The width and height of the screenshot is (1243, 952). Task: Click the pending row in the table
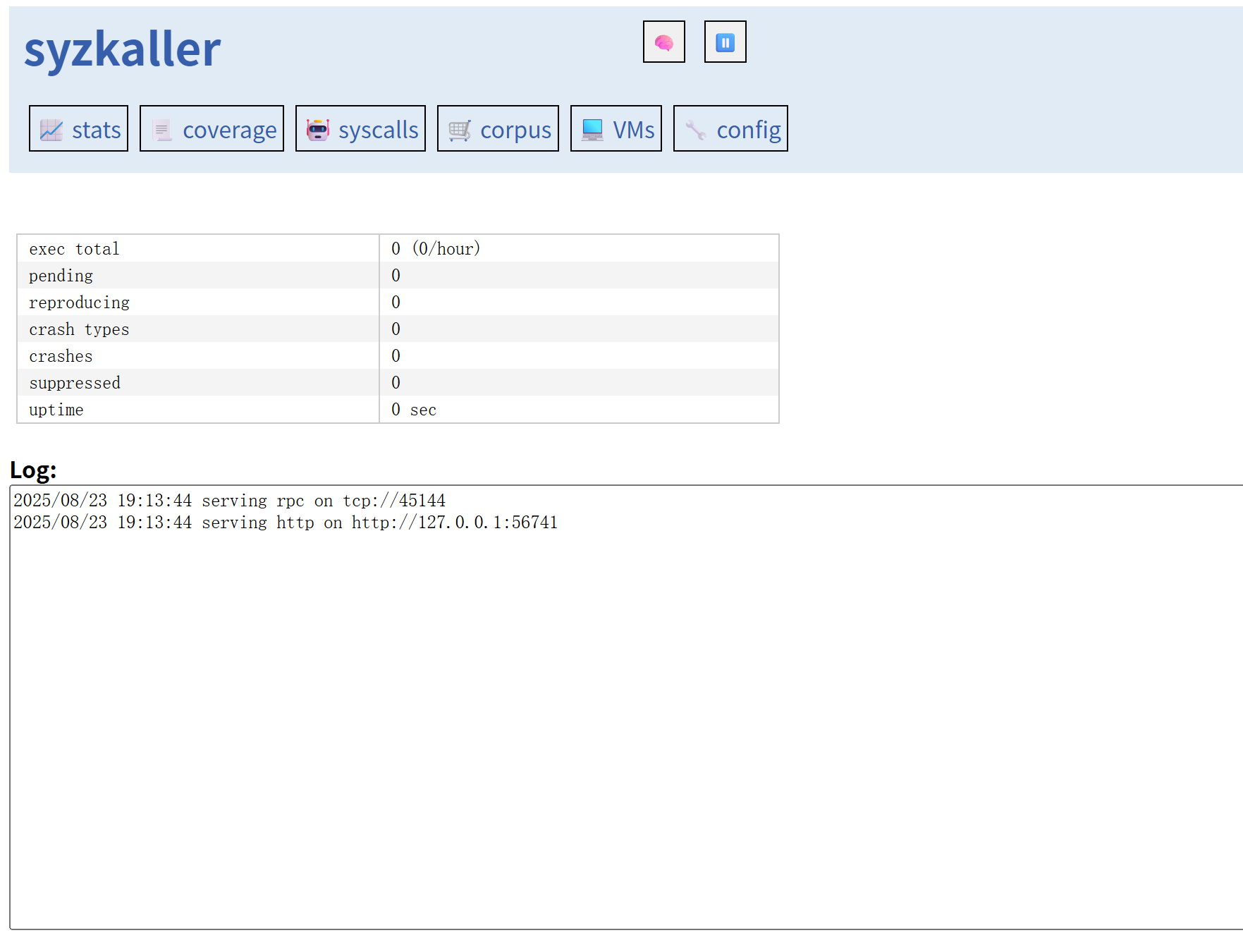[61, 276]
